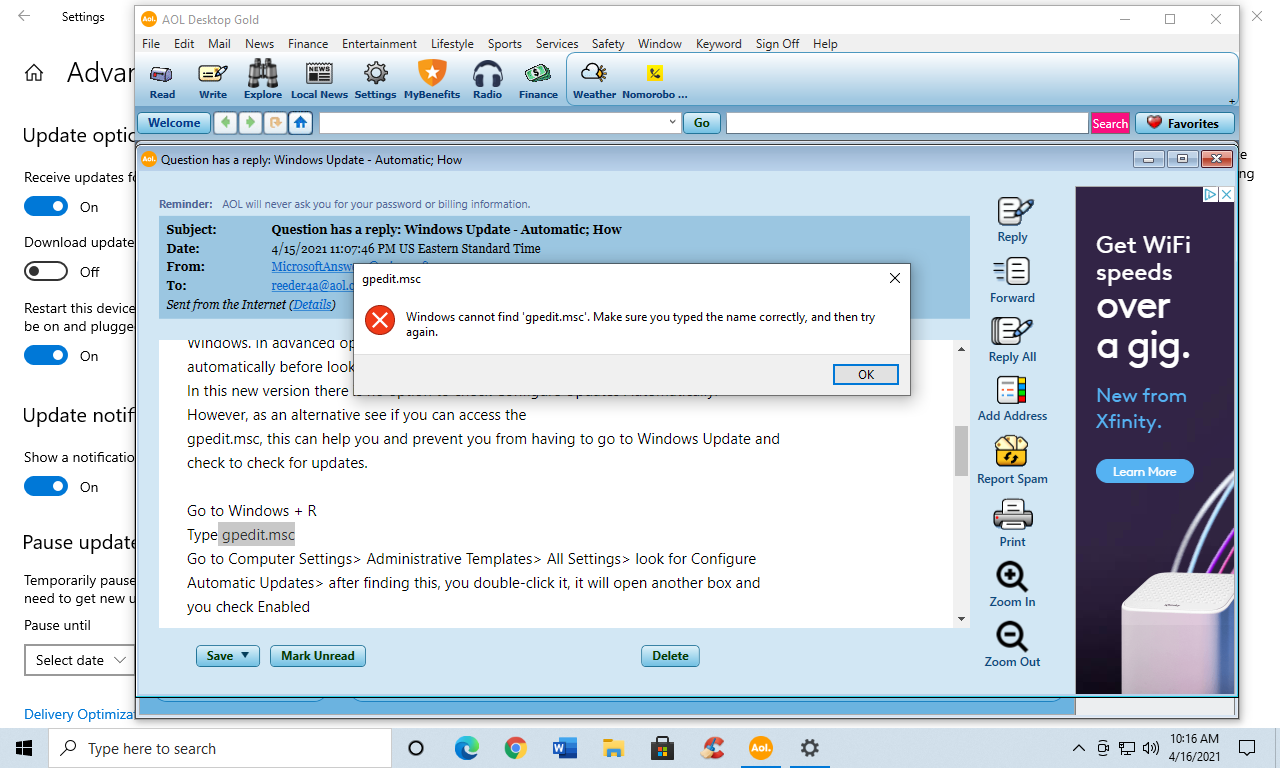Click the Zoom Out magnifier icon

(x=1012, y=644)
